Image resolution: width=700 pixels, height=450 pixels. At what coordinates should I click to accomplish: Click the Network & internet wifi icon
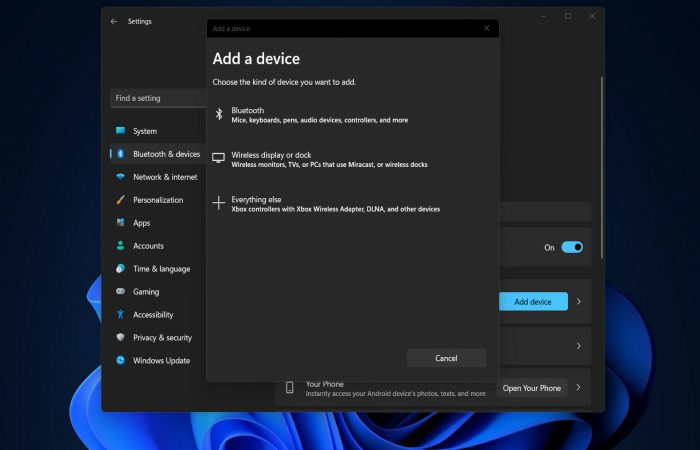(120, 176)
